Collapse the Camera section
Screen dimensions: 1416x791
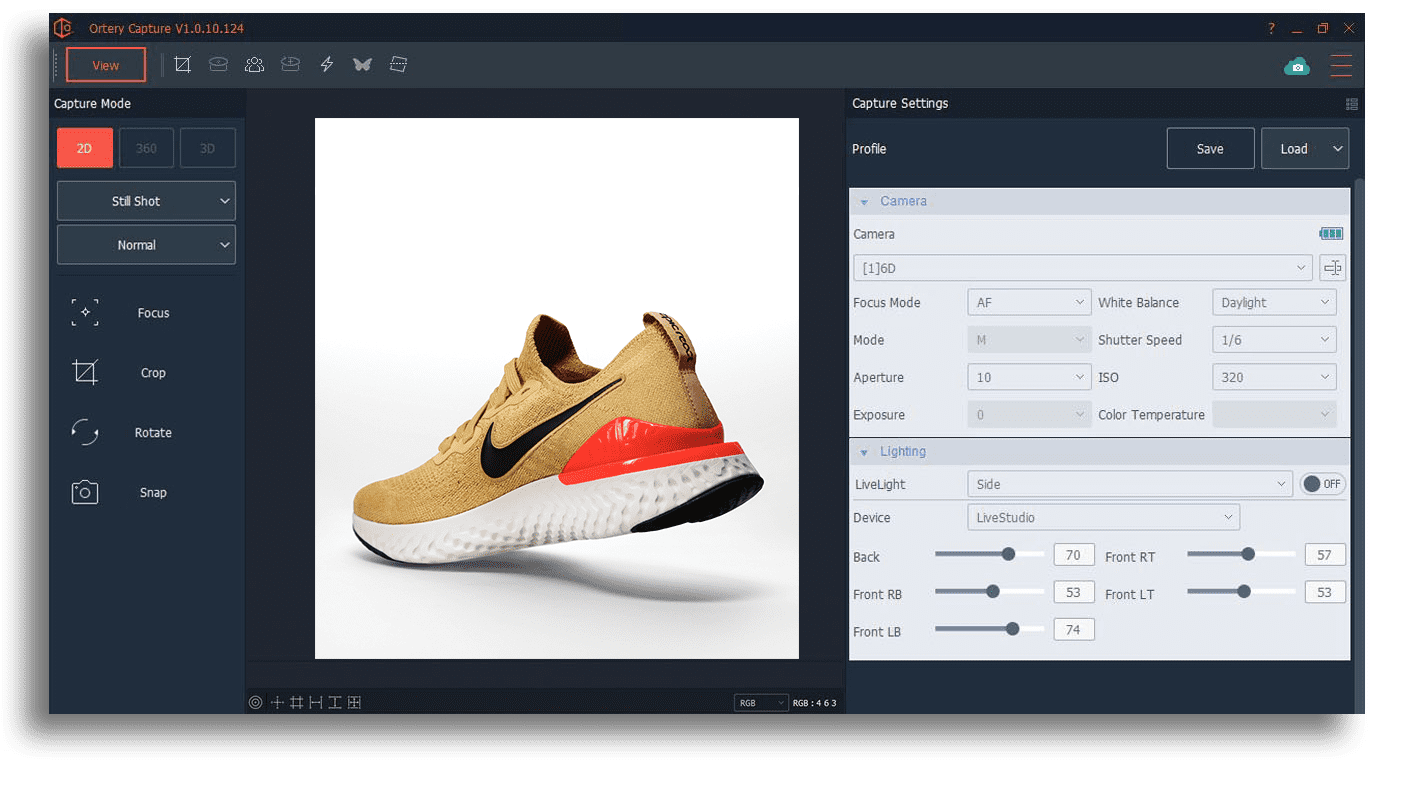click(x=864, y=202)
